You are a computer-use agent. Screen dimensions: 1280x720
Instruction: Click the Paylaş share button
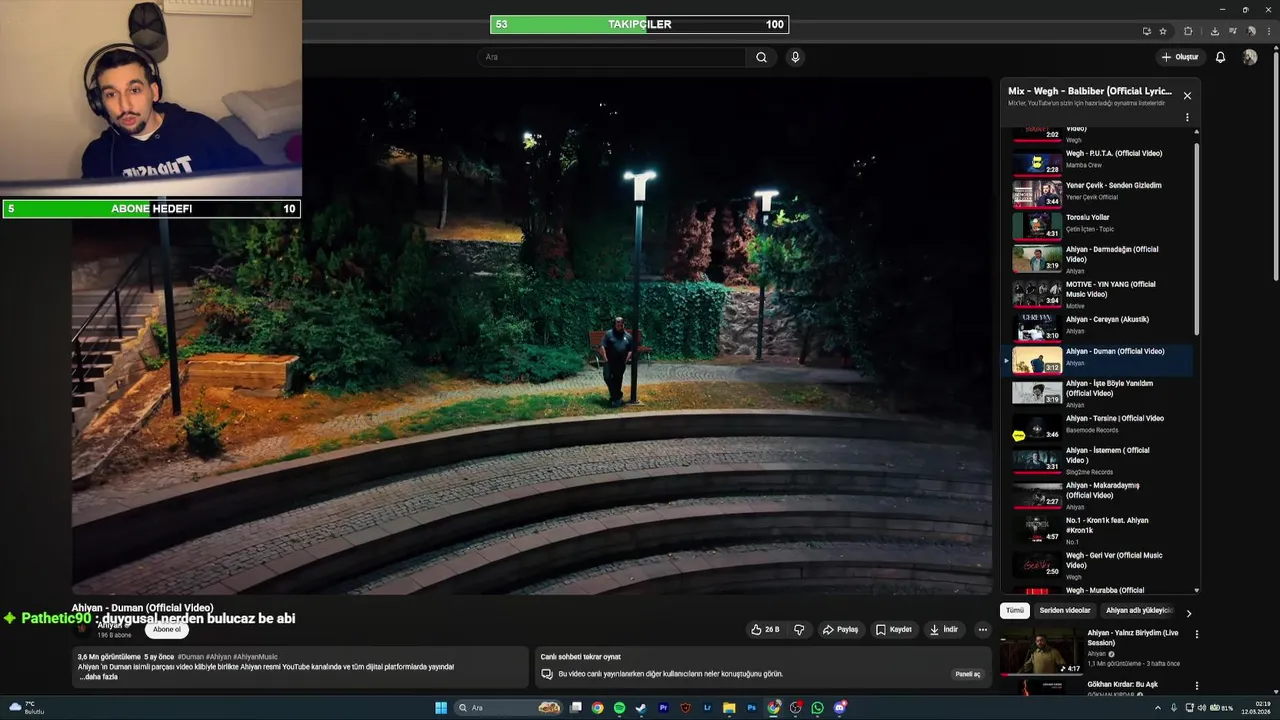pyautogui.click(x=840, y=629)
